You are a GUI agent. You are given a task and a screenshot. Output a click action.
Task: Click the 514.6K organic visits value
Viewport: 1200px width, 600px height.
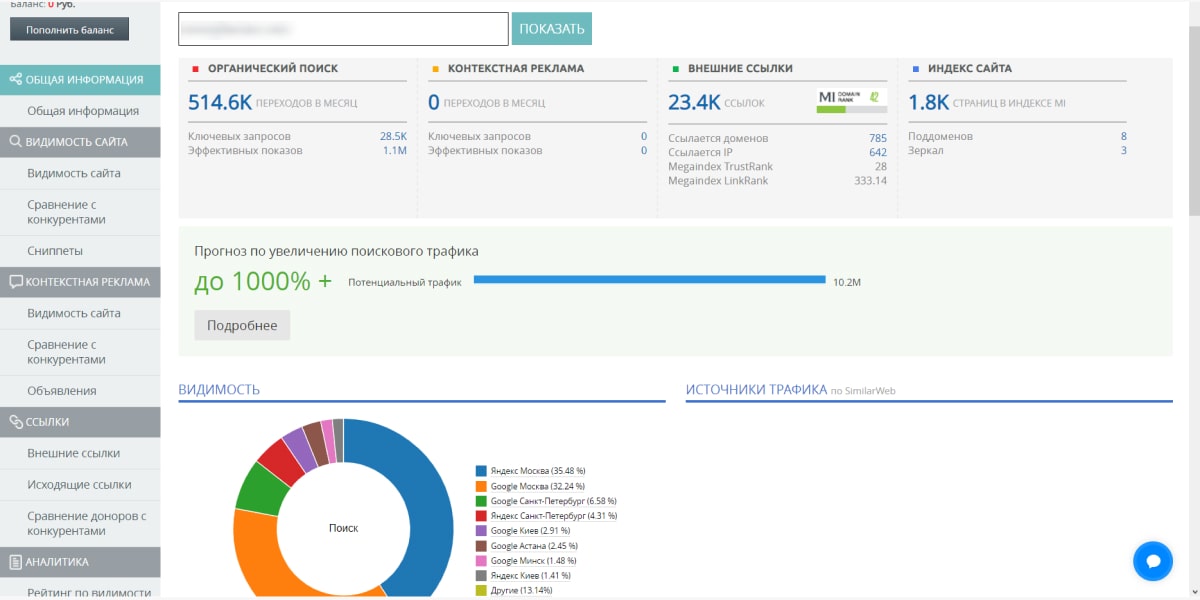(219, 102)
